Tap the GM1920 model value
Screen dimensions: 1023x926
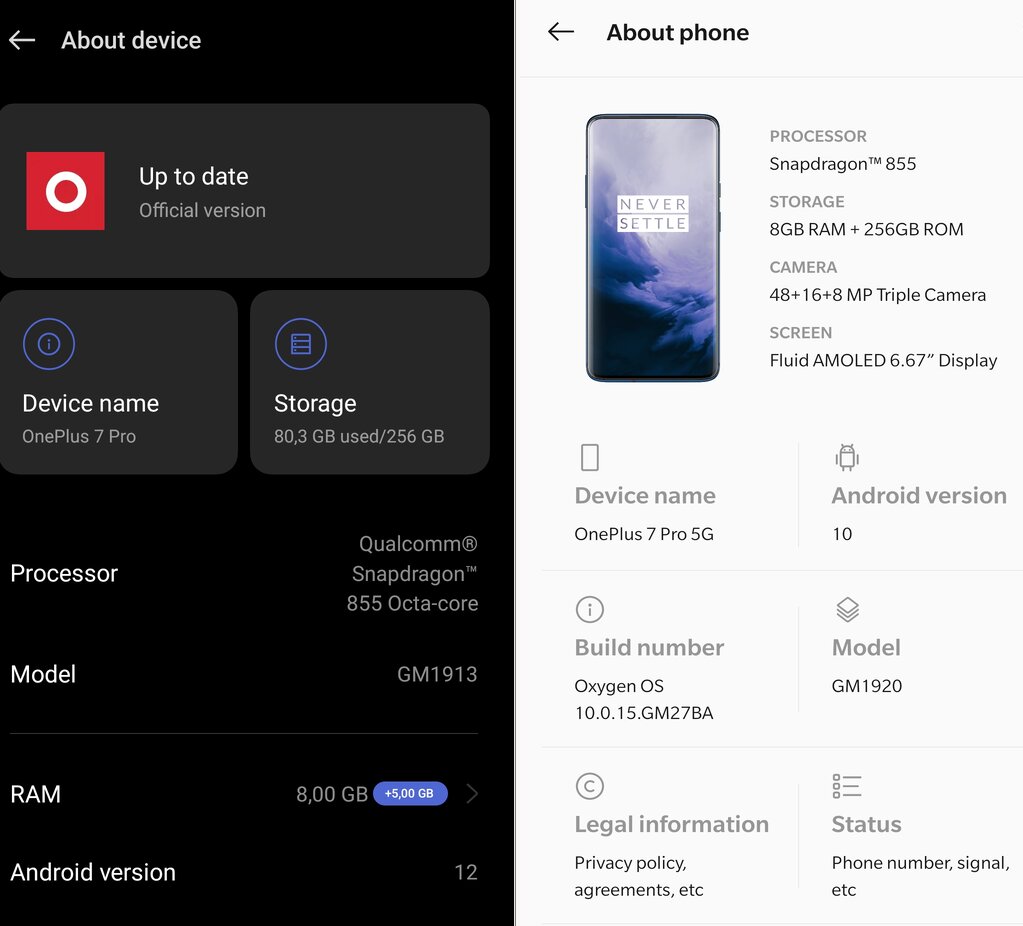click(x=866, y=686)
